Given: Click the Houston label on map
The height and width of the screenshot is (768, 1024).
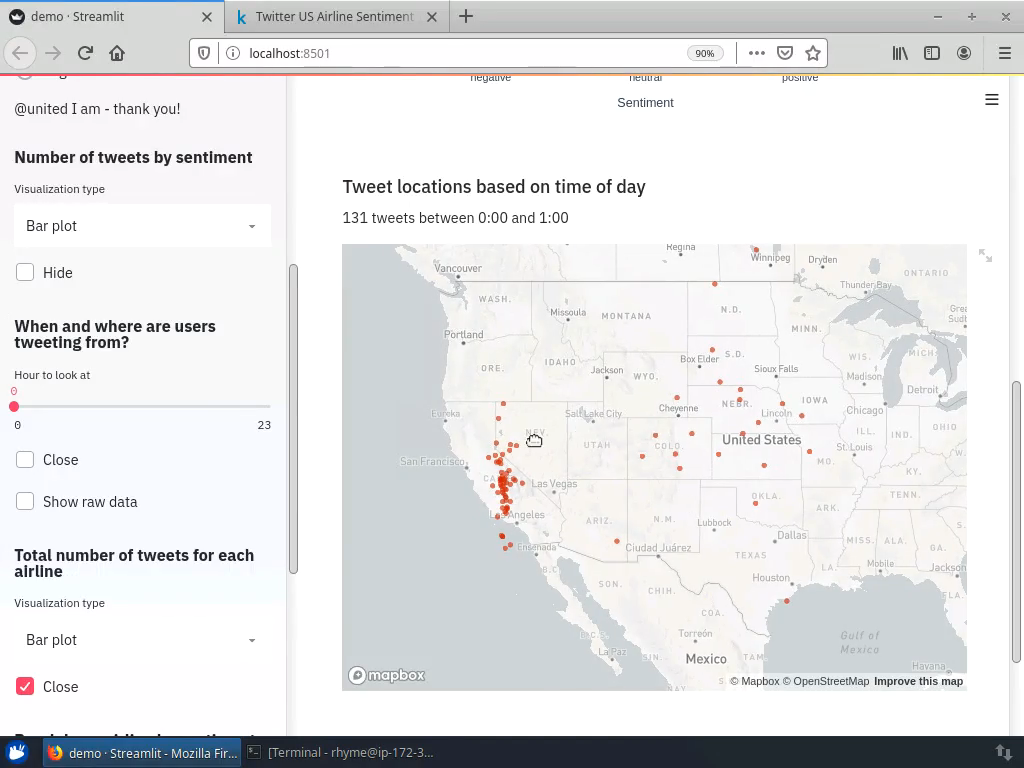Looking at the screenshot, I should (x=771, y=577).
